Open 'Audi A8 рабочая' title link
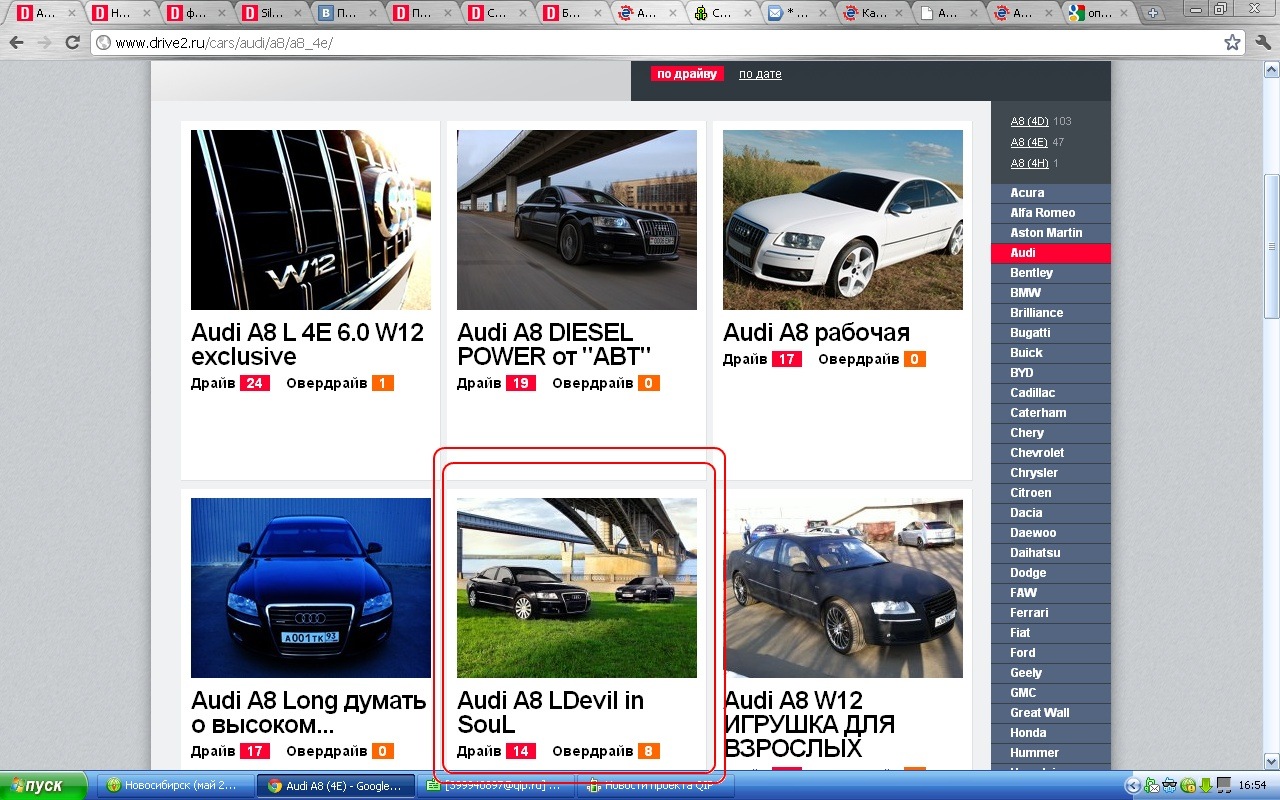This screenshot has height=800, width=1280. pos(816,332)
